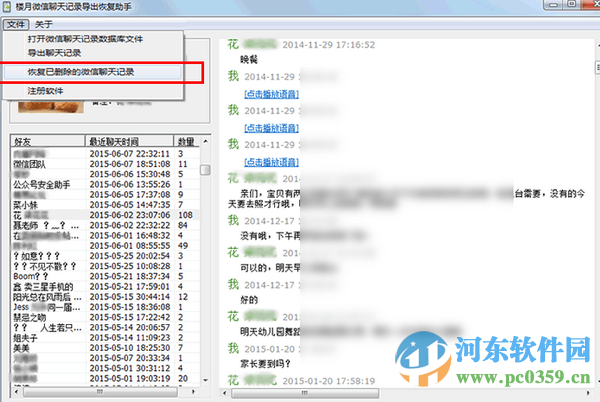Click the row dated 2015-05-14 20:06:57

click(105, 327)
